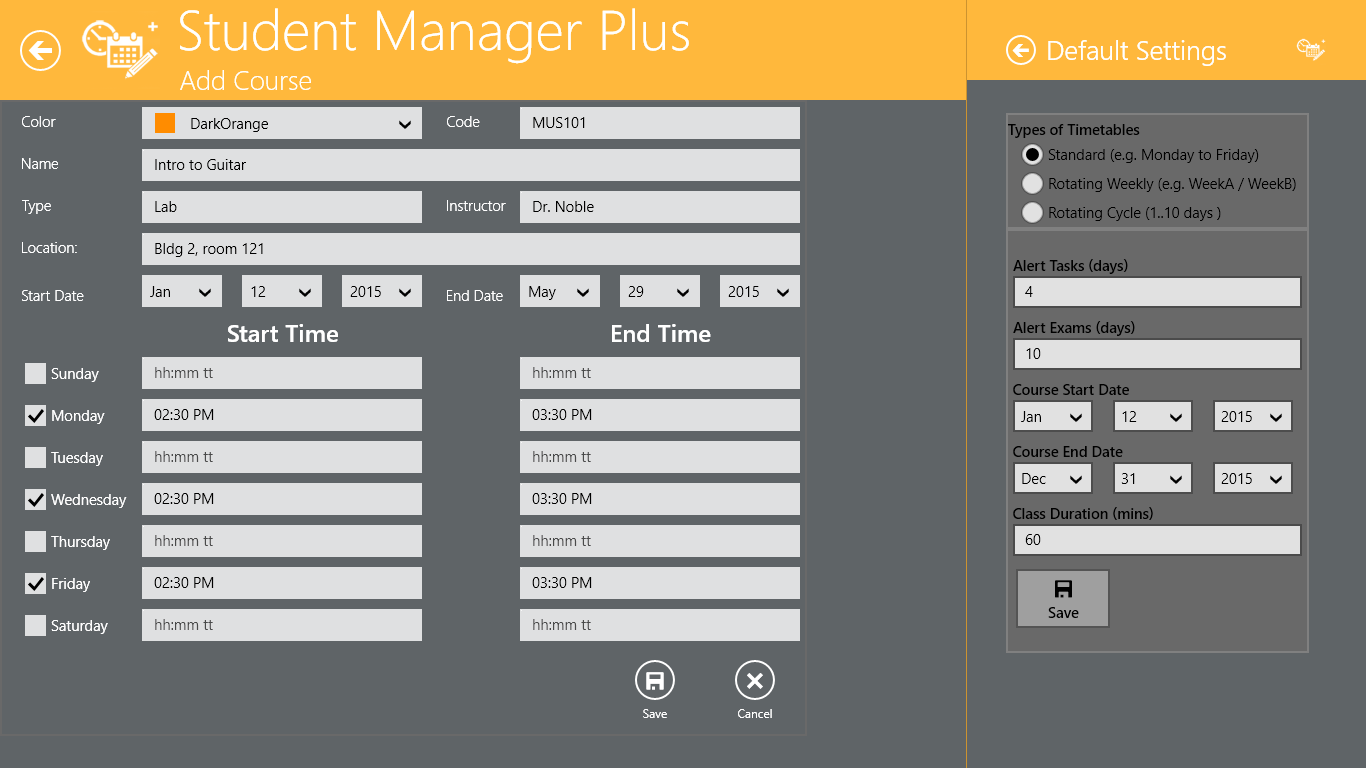Click the main back arrow icon

[41, 50]
